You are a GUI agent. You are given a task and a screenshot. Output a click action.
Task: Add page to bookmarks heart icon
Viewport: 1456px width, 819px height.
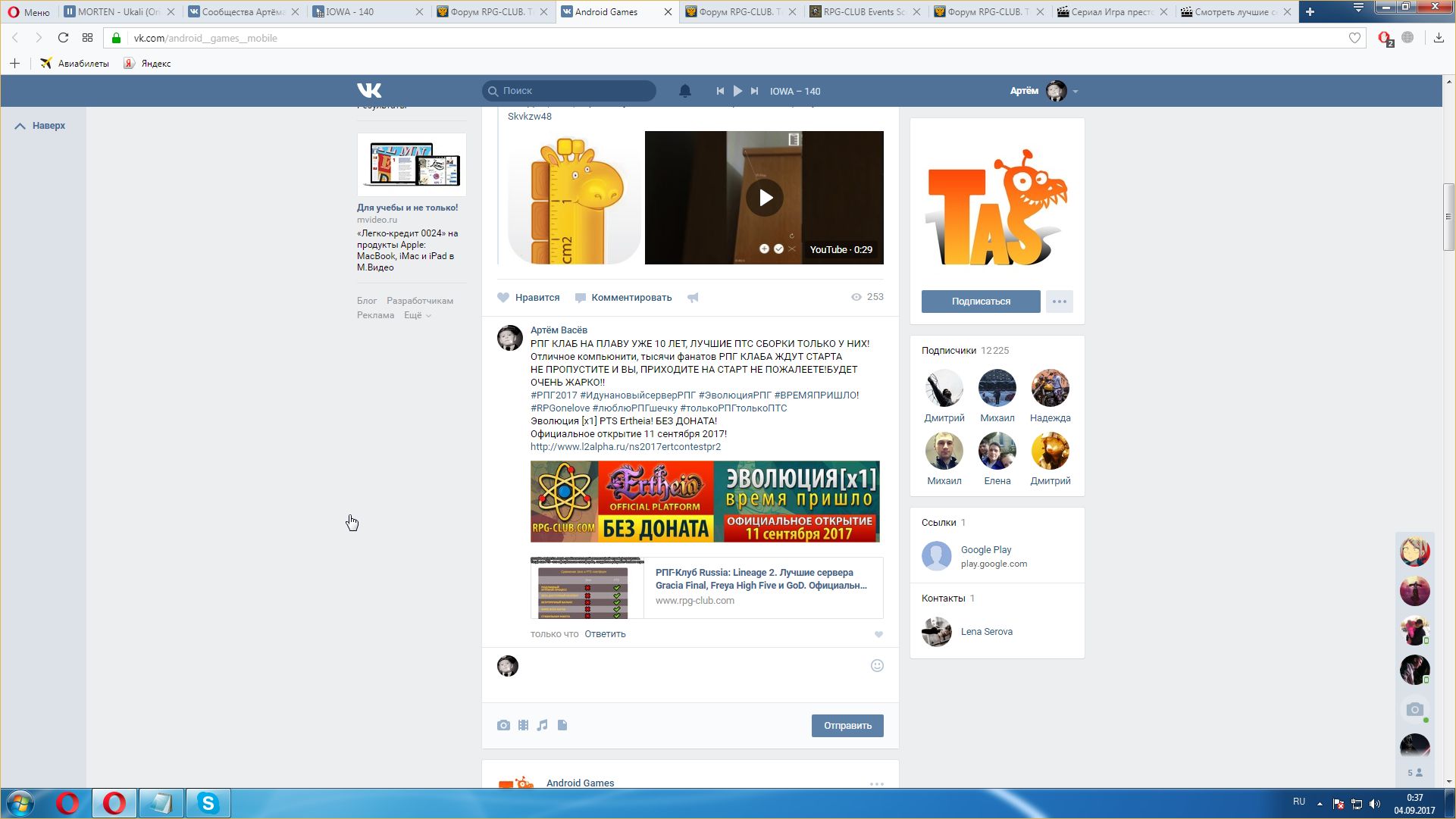[x=1354, y=38]
